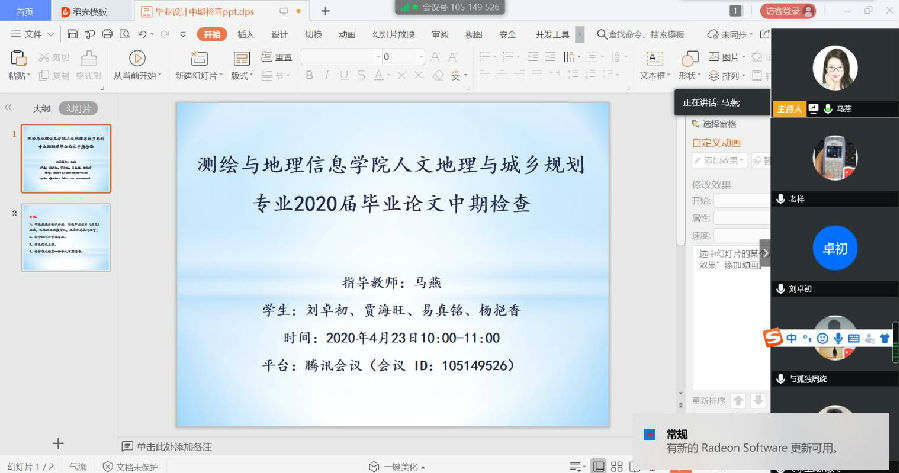Screen dimensions: 899x473
Task: Move animation order down arrow
Action: (x=758, y=400)
